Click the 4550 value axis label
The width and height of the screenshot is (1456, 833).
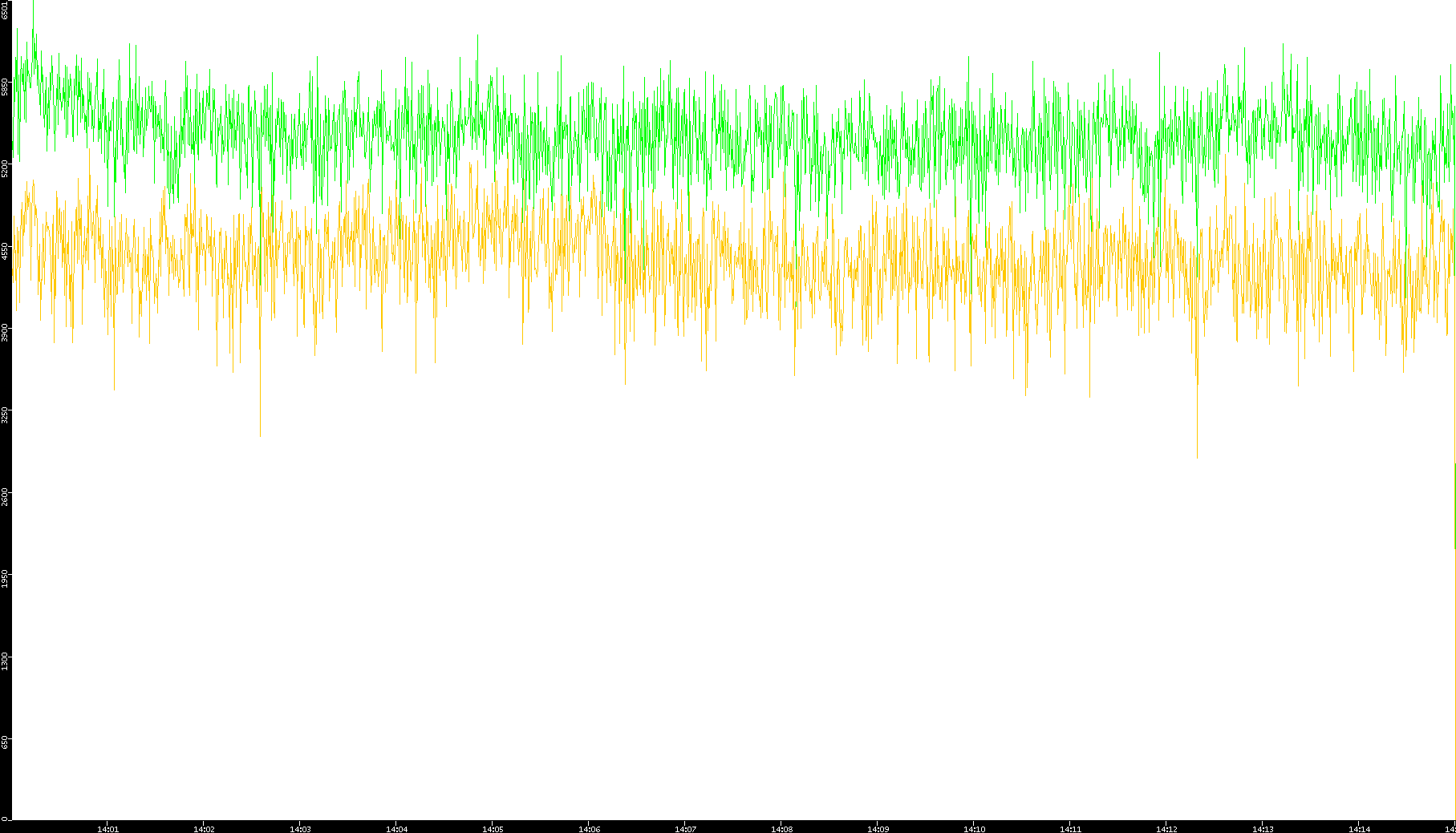pyautogui.click(x=6, y=251)
